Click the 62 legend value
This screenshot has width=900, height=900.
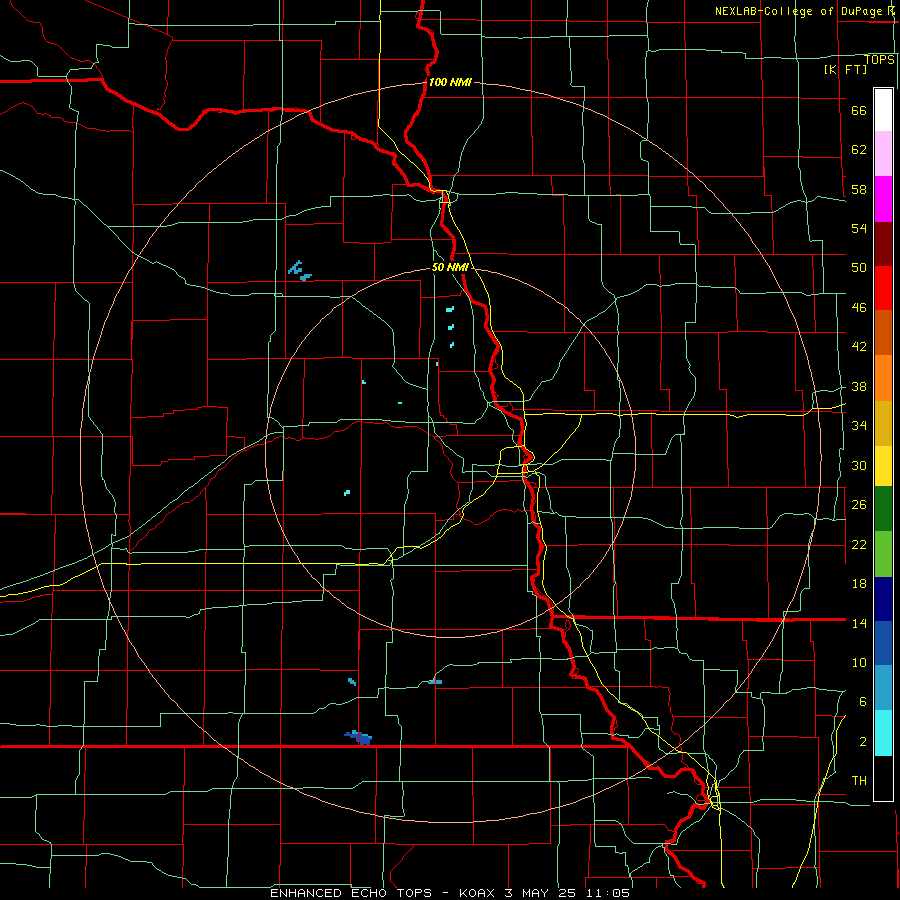859,150
